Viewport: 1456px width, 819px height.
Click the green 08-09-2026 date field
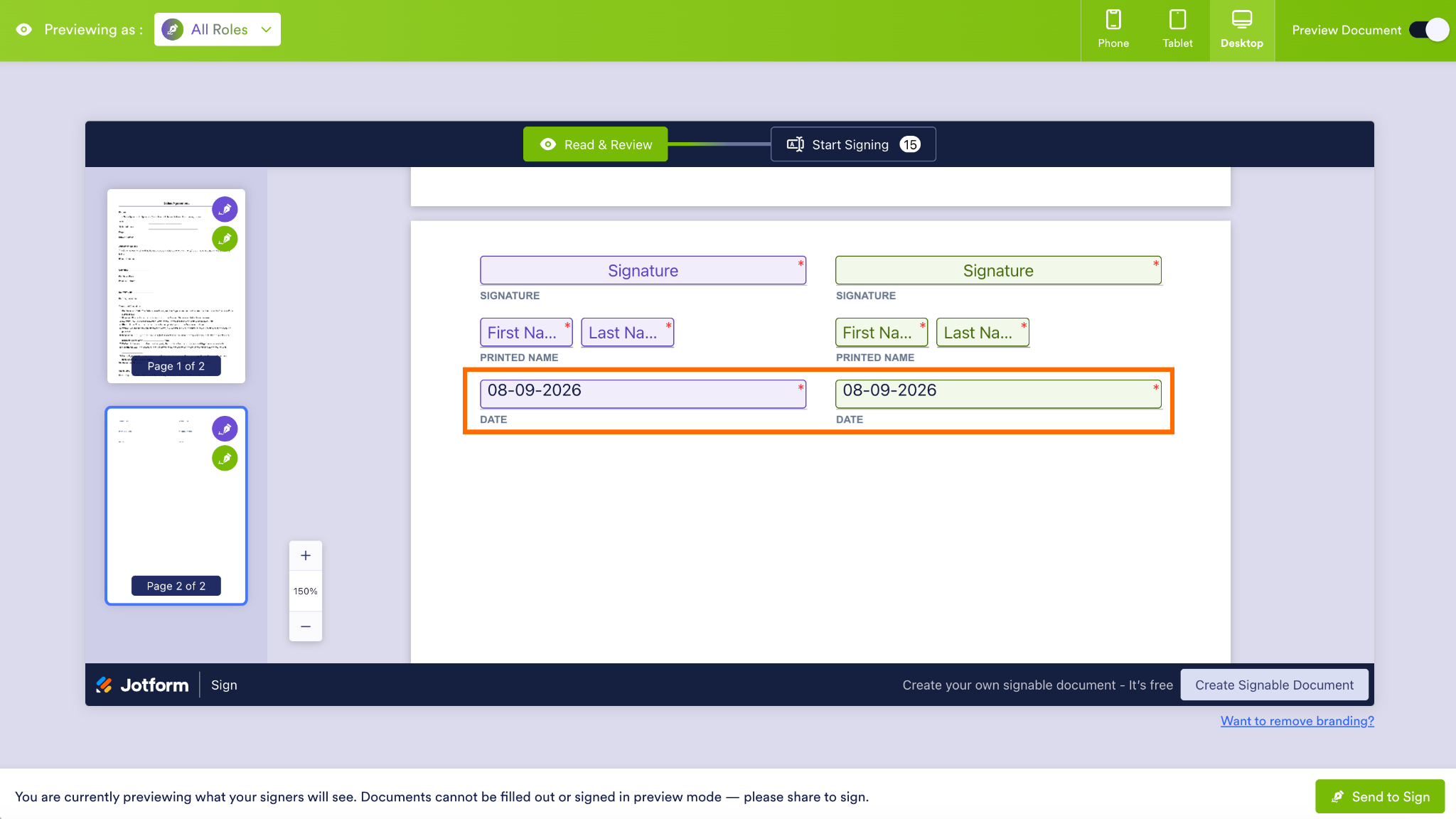point(998,394)
